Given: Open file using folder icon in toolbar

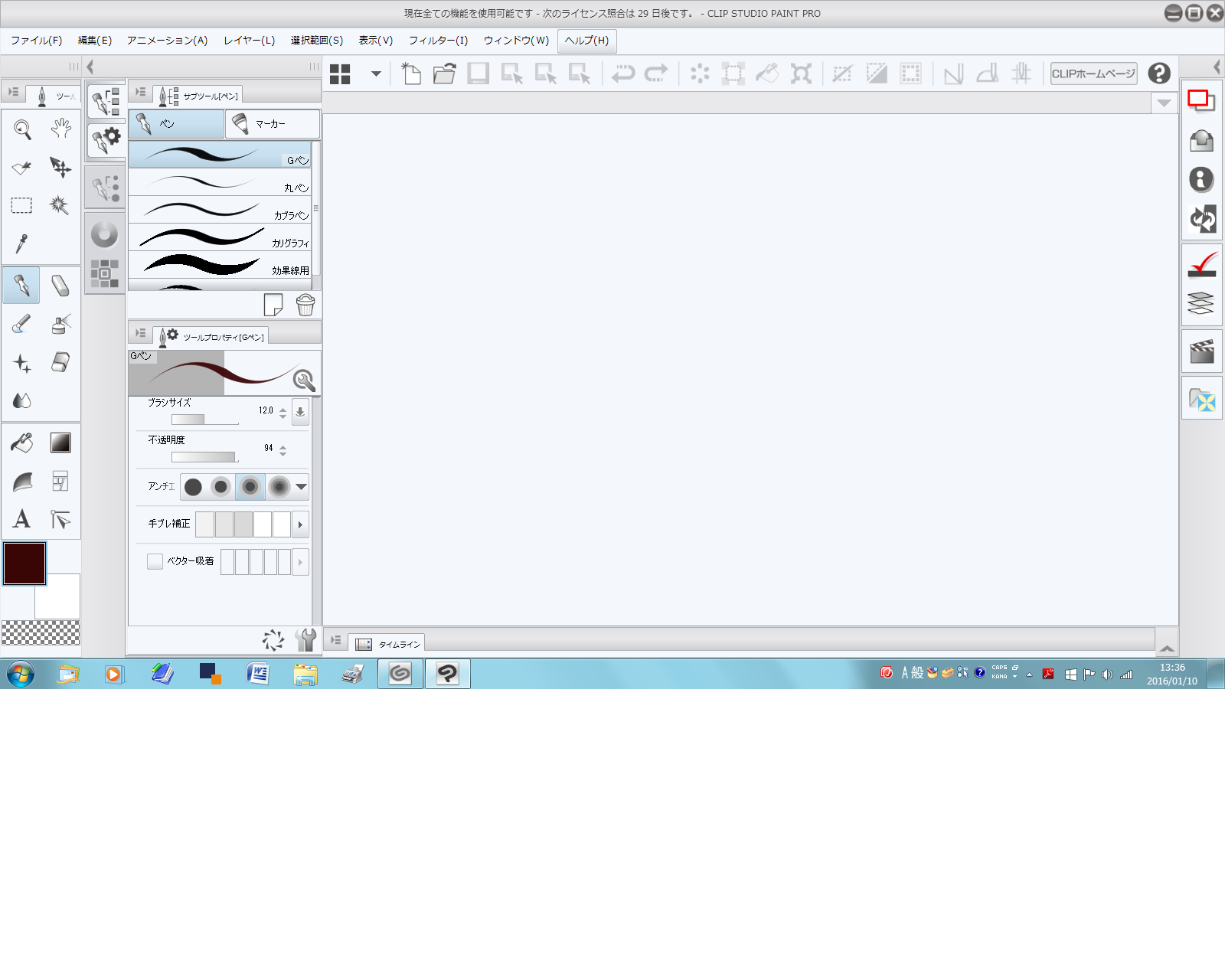Looking at the screenshot, I should pos(444,73).
